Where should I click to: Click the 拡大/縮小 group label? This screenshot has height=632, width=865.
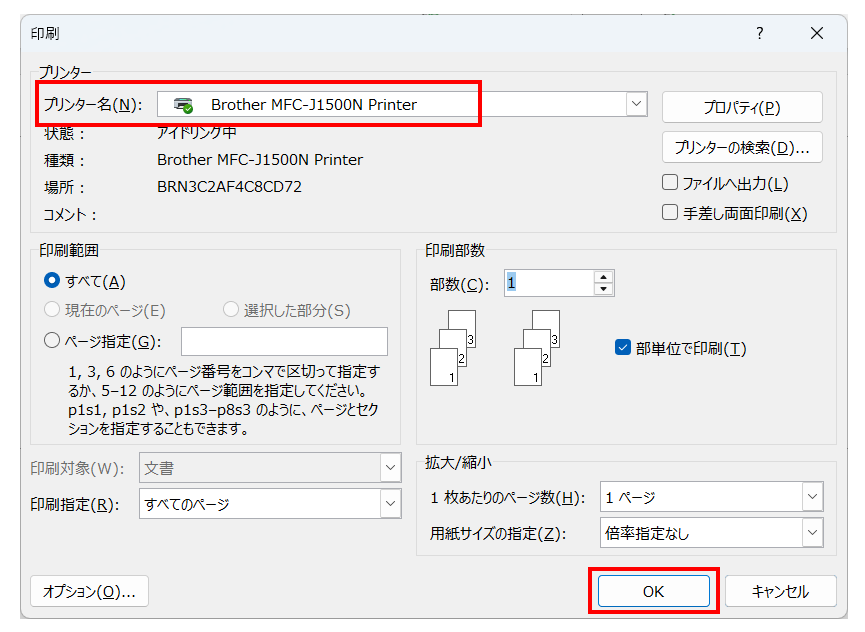(x=458, y=462)
